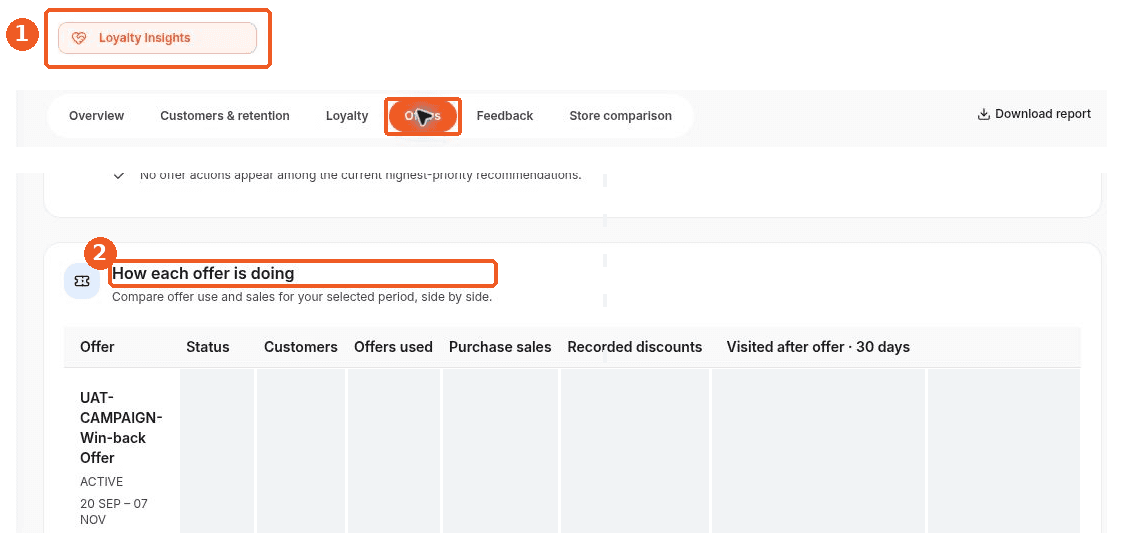Select the highlighted Offers tab
The height and width of the screenshot is (553, 1123).
423,116
